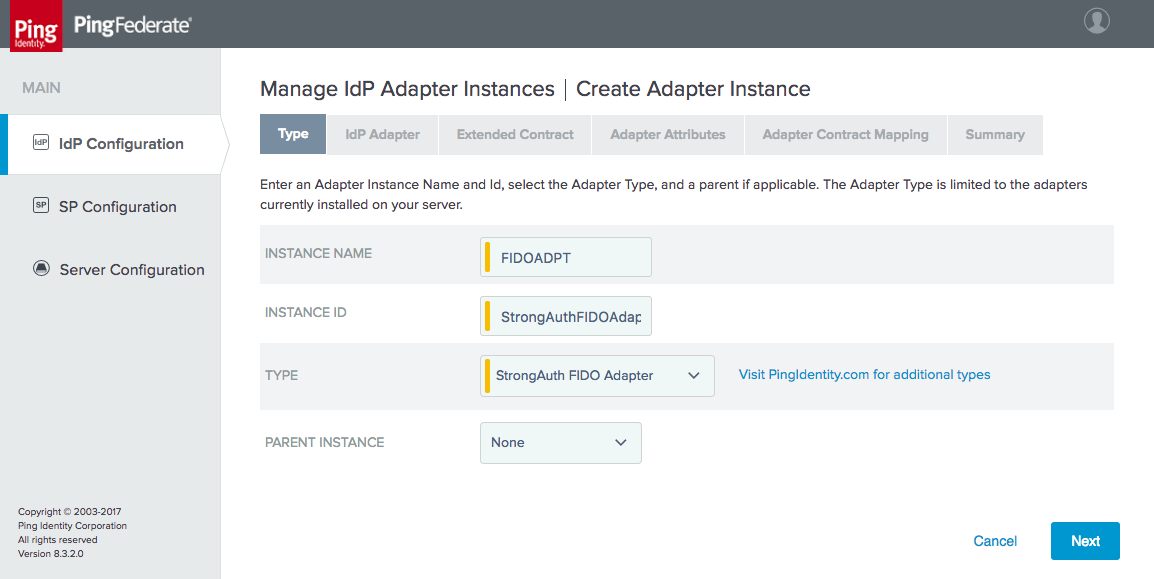Screen dimensions: 1154x579
Task: Click the INSTANCE ID input field
Action: point(565,316)
